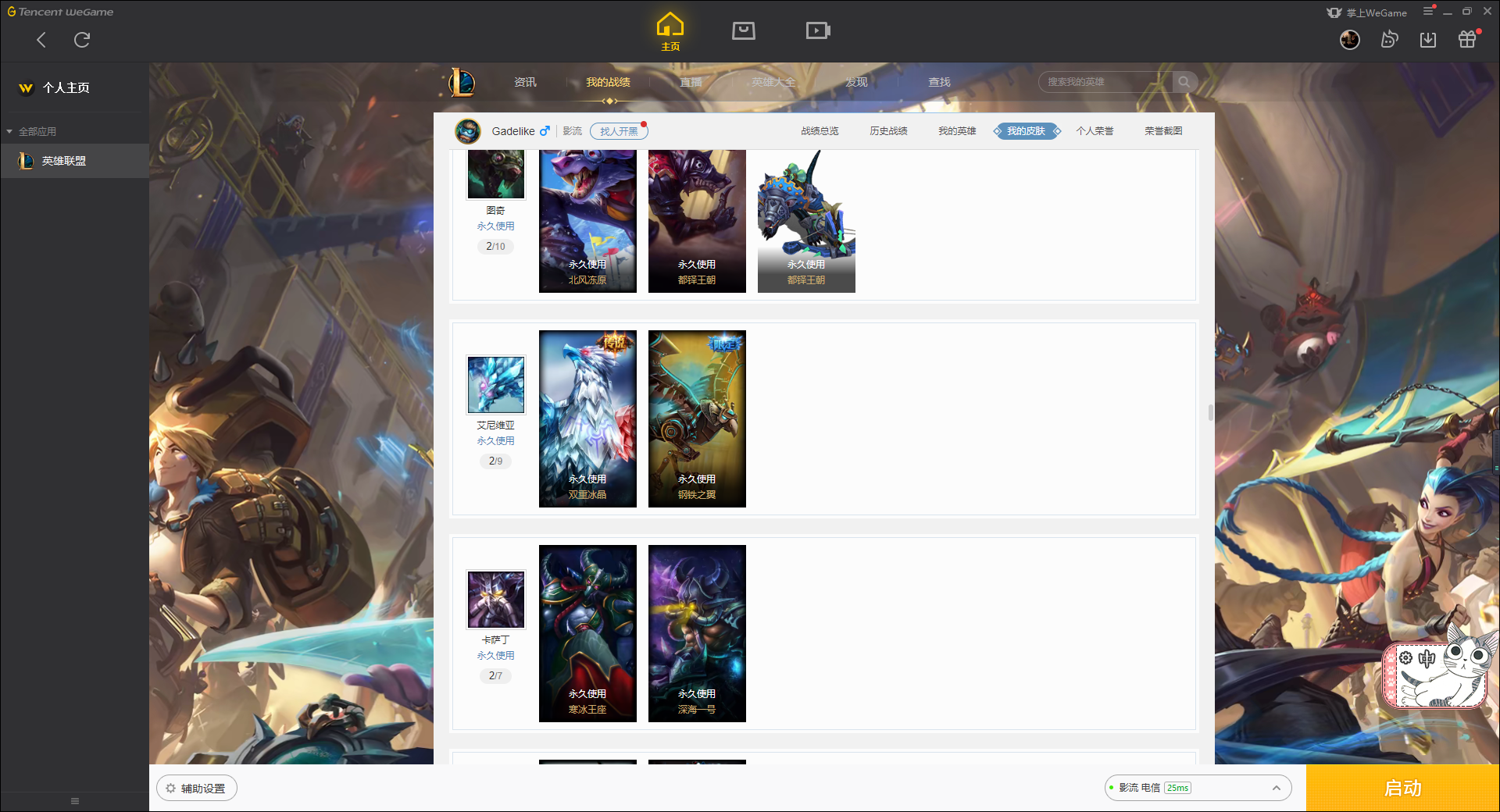Open the 卡萨丁 champion portrait
The height and width of the screenshot is (812, 1500).
pos(496,600)
